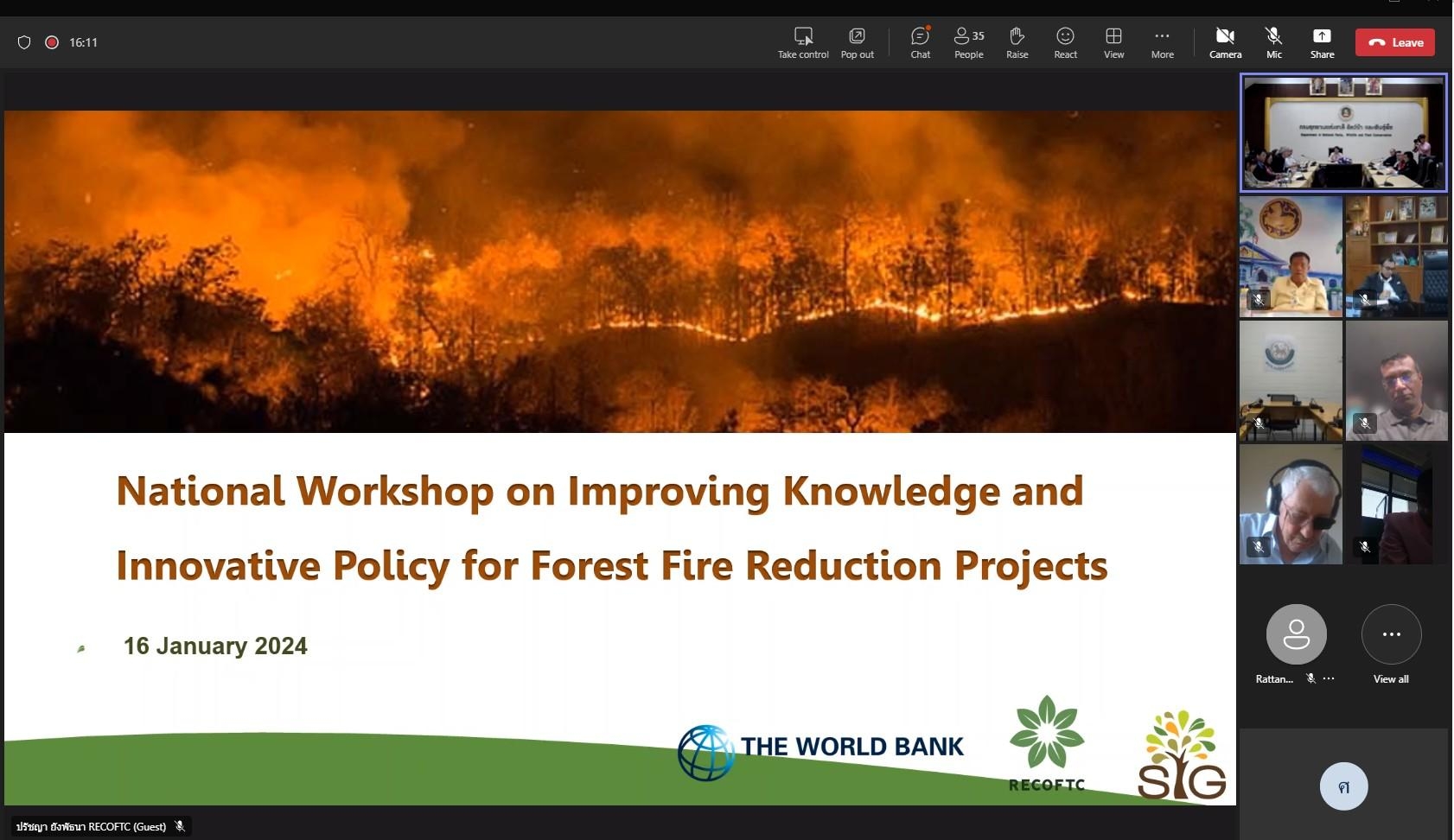Click the Take control icon
1454x840 pixels.
pos(803,36)
